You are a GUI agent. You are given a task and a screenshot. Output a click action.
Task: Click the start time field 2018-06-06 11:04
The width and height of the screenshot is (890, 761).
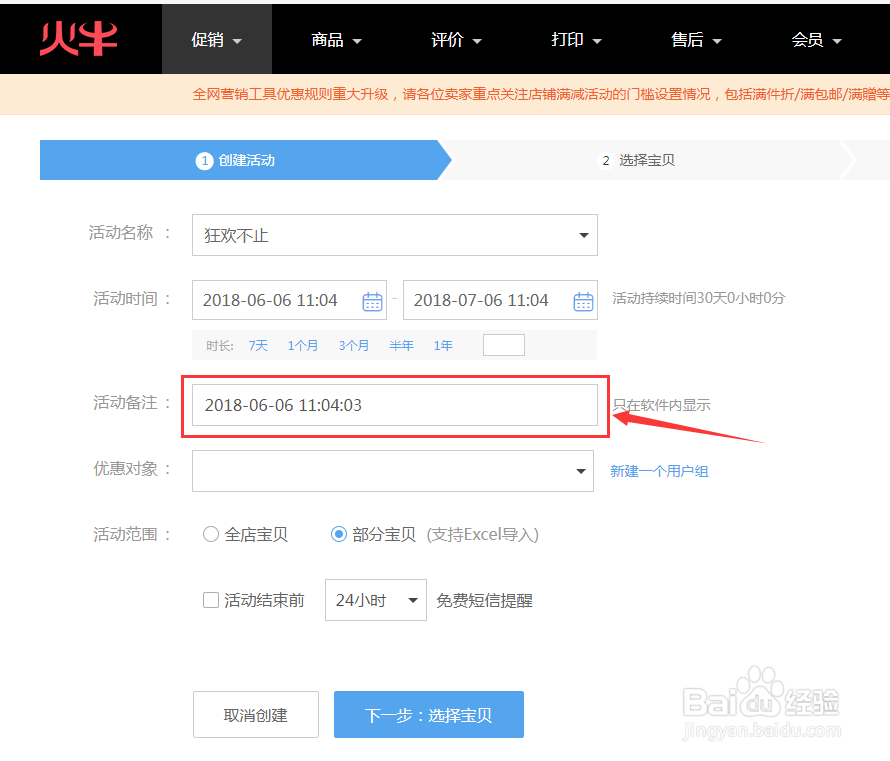pos(289,300)
